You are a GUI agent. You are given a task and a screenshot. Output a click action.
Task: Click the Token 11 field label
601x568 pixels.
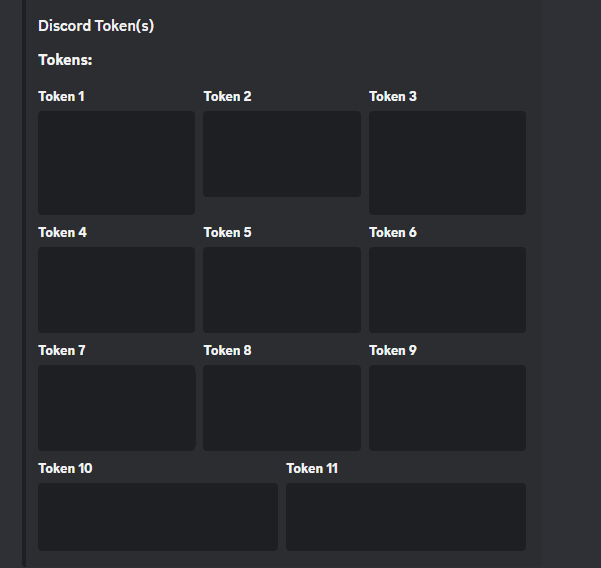pyautogui.click(x=312, y=468)
